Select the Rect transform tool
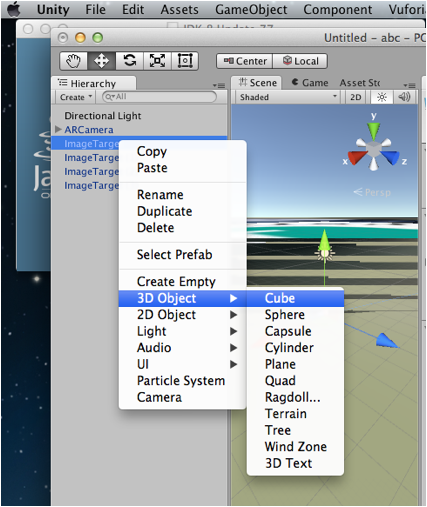Image resolution: width=427 pixels, height=507 pixels. click(x=185, y=61)
